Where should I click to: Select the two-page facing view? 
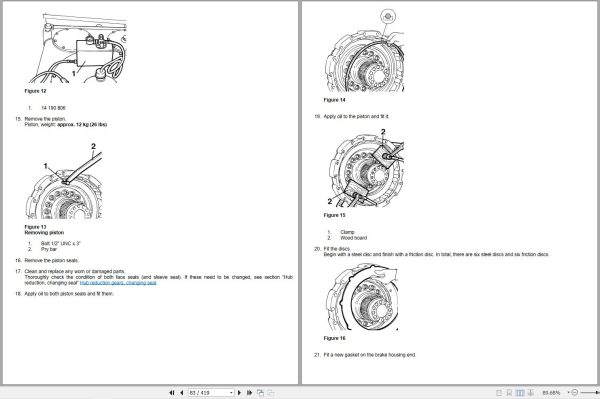click(520, 392)
